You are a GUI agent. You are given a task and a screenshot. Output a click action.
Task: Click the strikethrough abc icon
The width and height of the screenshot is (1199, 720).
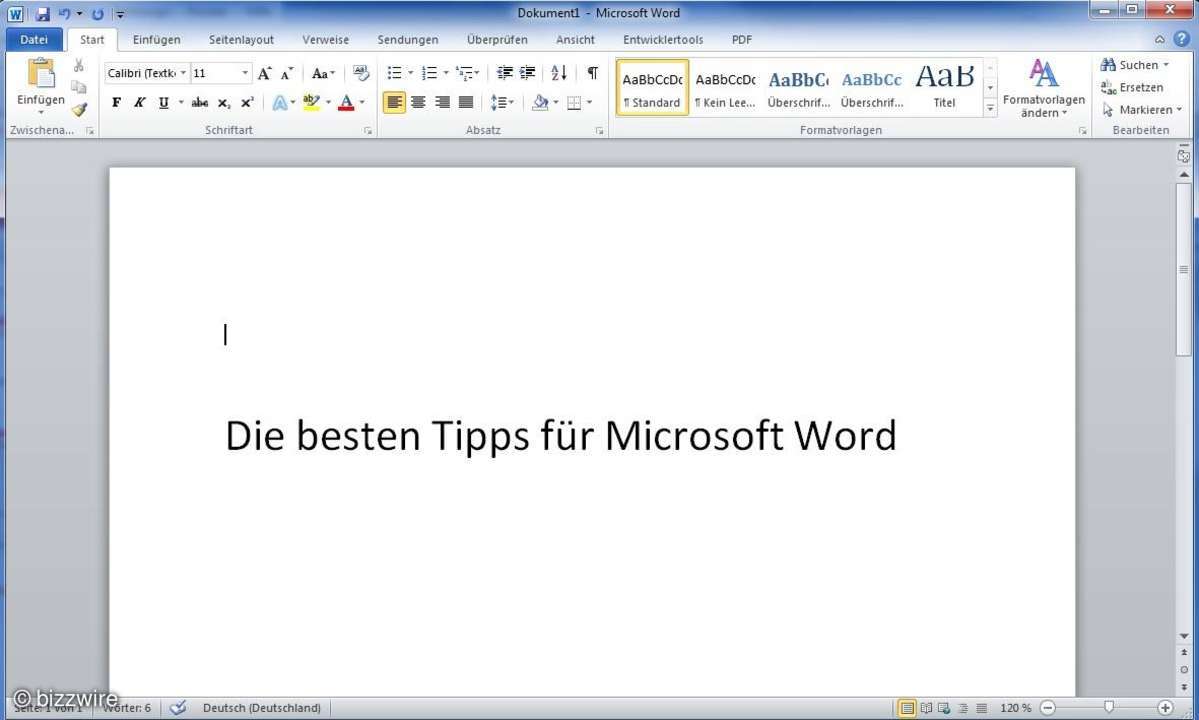[x=200, y=102]
